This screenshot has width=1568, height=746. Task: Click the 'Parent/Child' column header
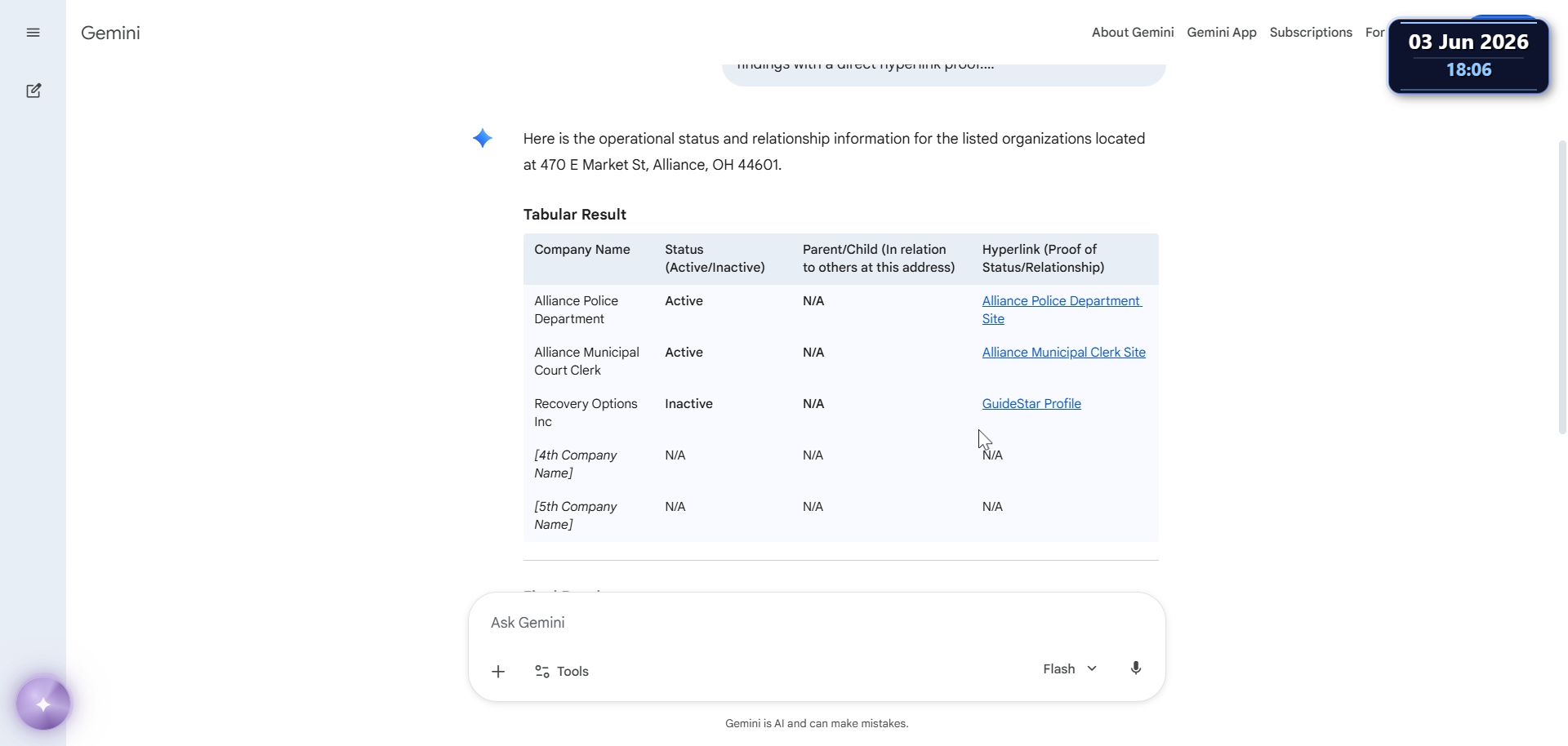[x=879, y=259]
